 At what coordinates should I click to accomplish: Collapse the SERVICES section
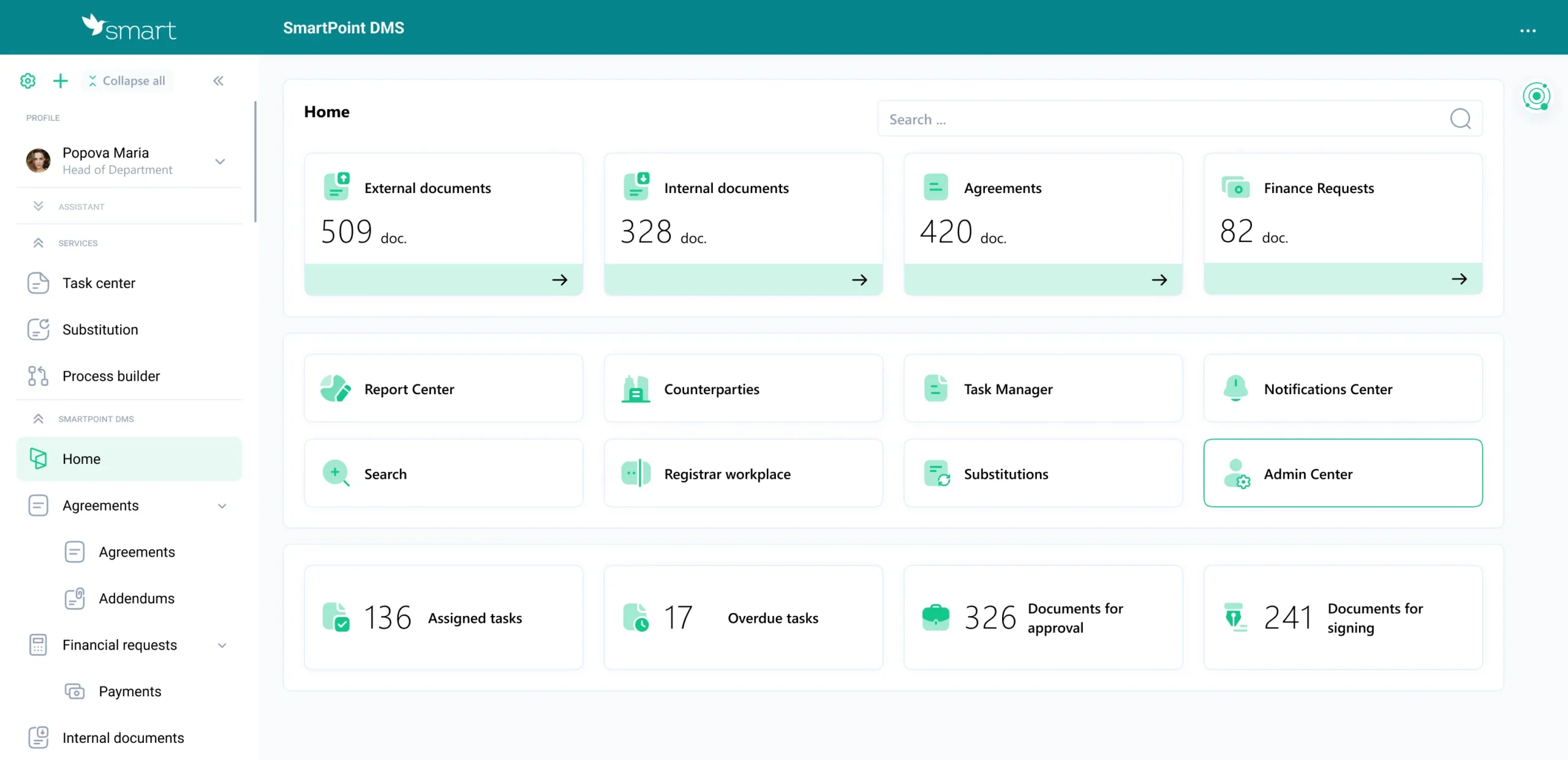tap(39, 243)
